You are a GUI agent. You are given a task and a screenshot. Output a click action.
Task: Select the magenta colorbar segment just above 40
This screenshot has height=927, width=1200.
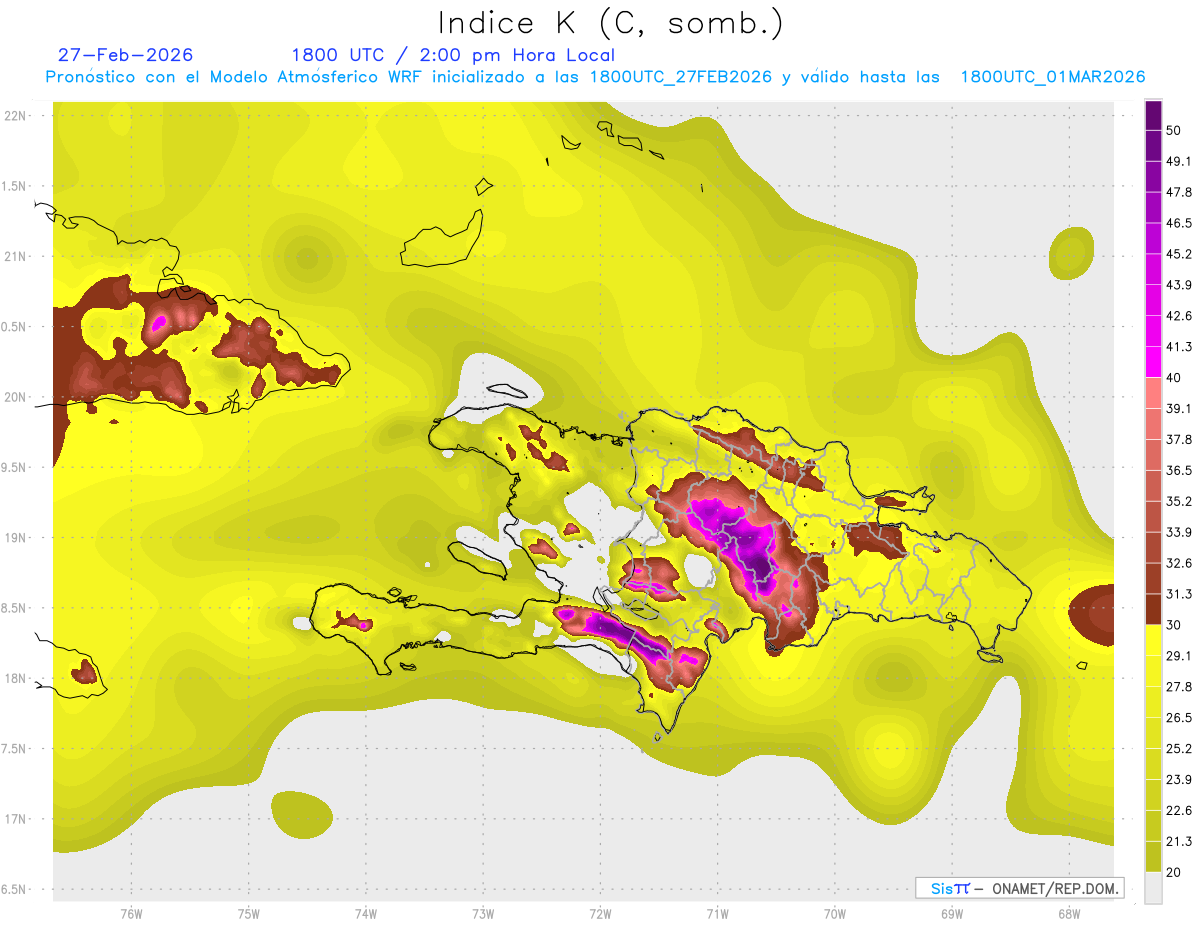click(x=1153, y=362)
